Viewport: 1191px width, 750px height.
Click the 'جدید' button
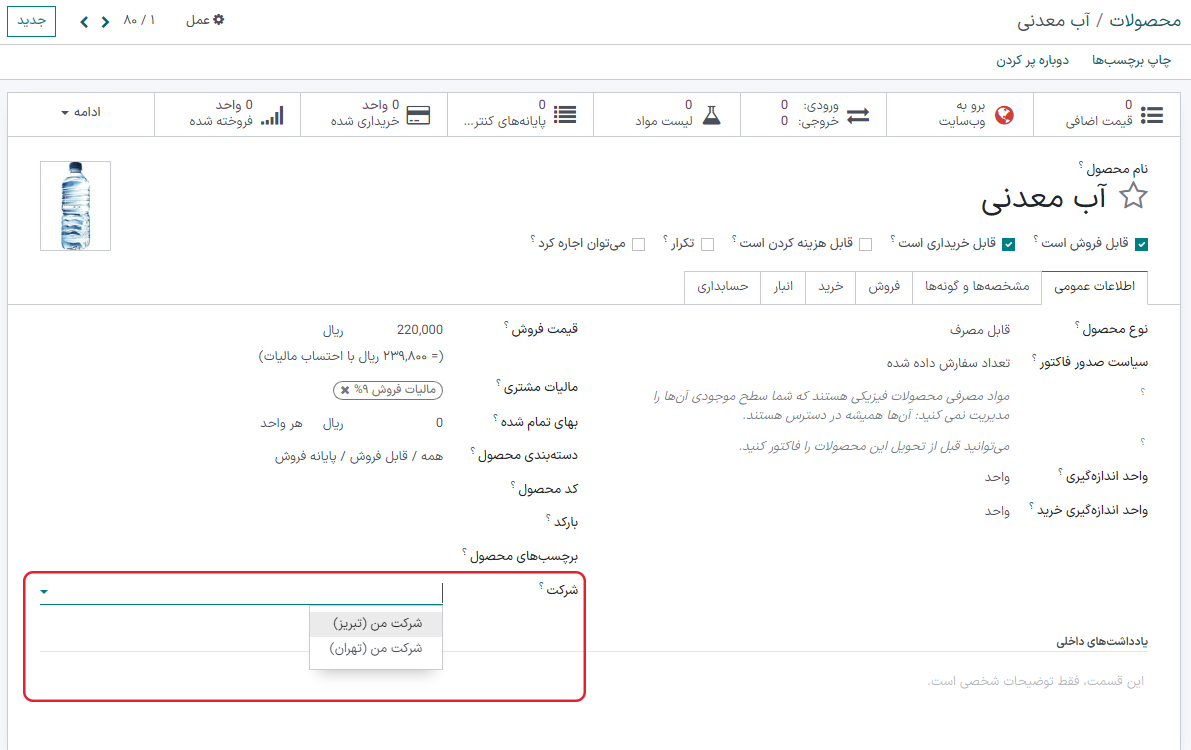(31, 19)
